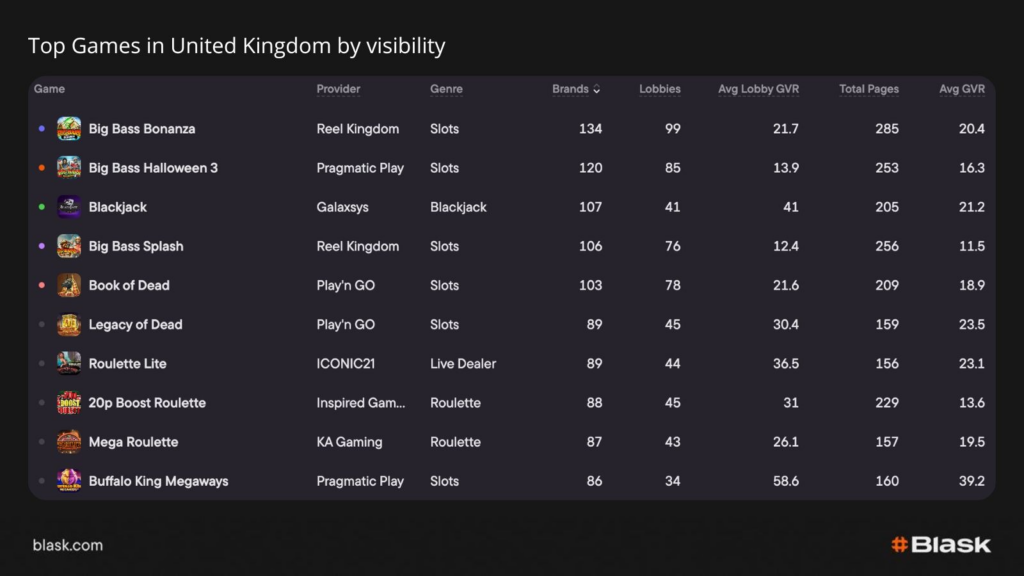This screenshot has height=576, width=1024.
Task: Click the Brands column sort arrow
Action: point(597,90)
